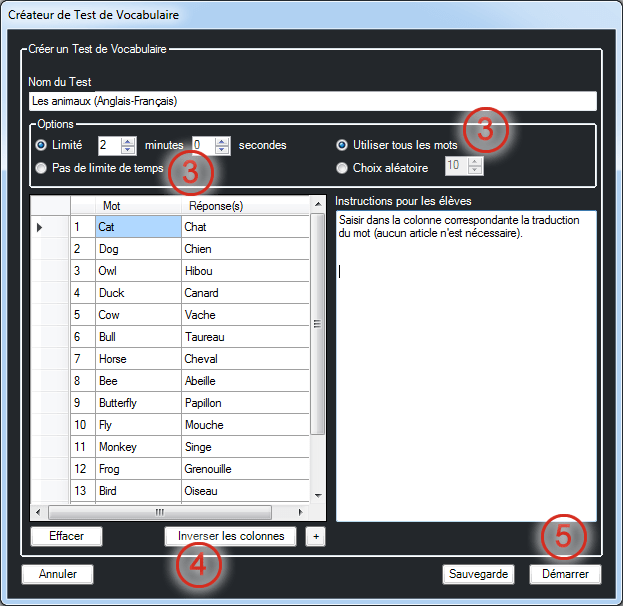Screen dimensions: 623x606
Task: Decrease the seconds value with down arrow
Action: (223, 150)
